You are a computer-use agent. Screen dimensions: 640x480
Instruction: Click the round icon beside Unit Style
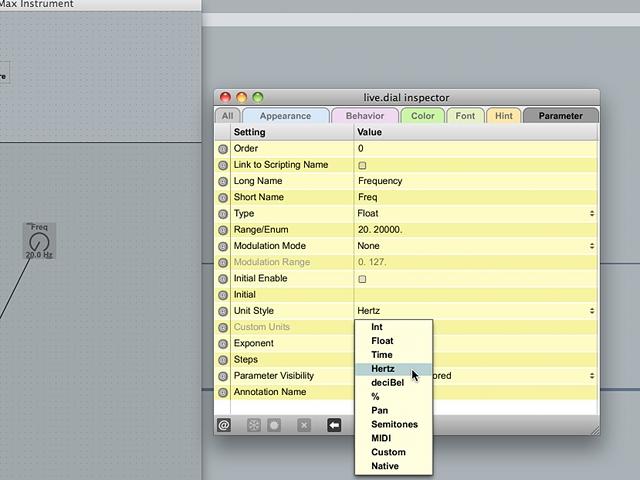pyautogui.click(x=223, y=311)
